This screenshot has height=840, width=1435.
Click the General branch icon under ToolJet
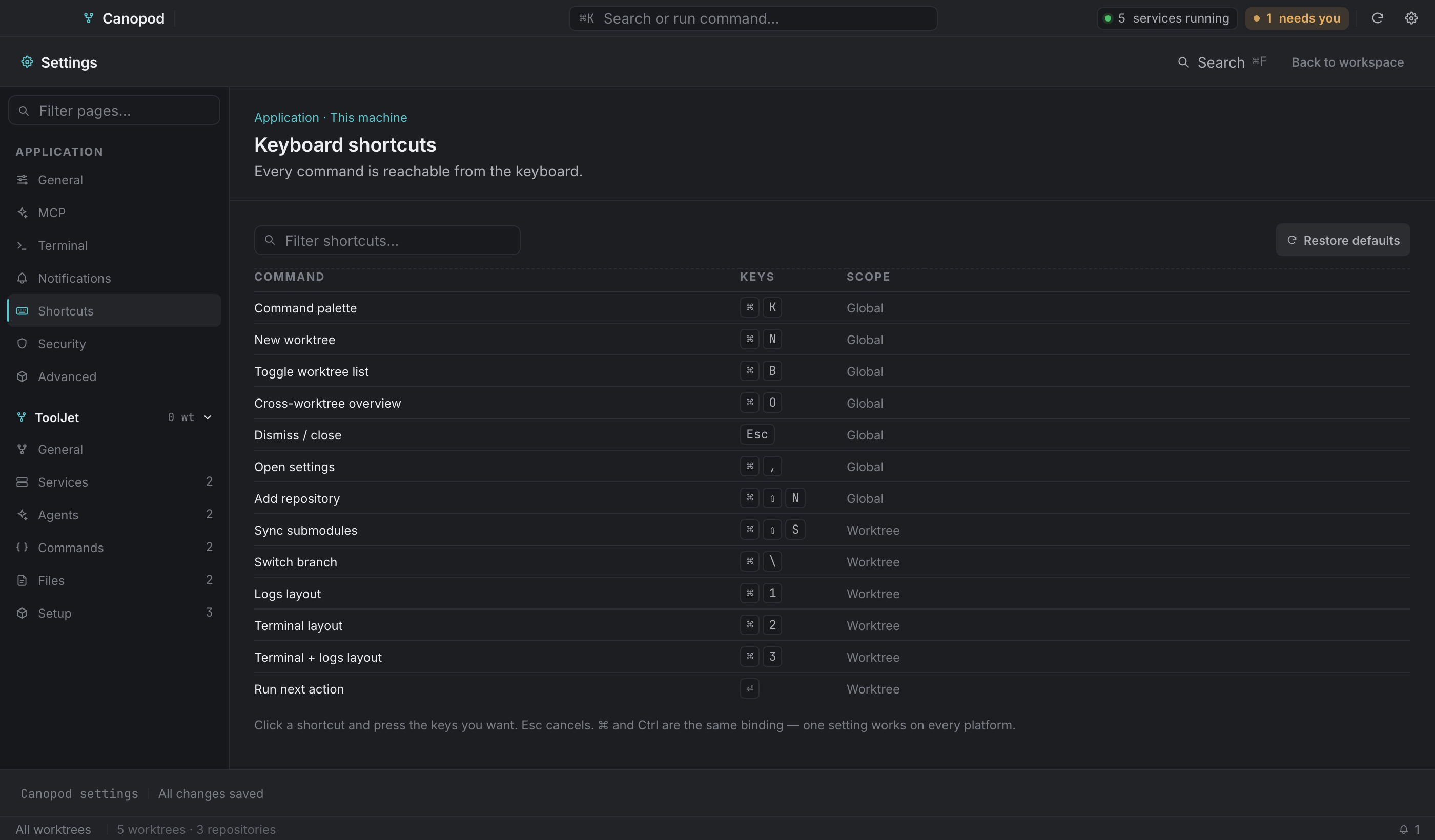[x=22, y=449]
